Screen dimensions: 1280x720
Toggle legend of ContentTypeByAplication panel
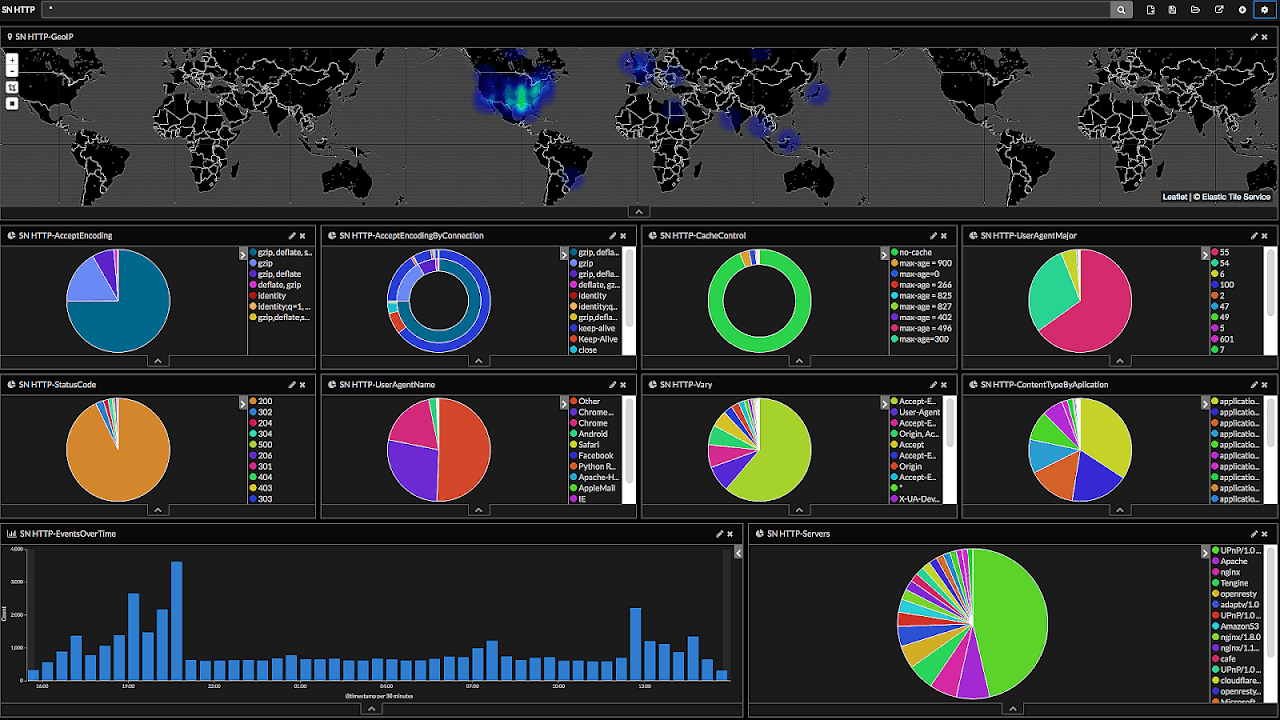click(x=1205, y=403)
